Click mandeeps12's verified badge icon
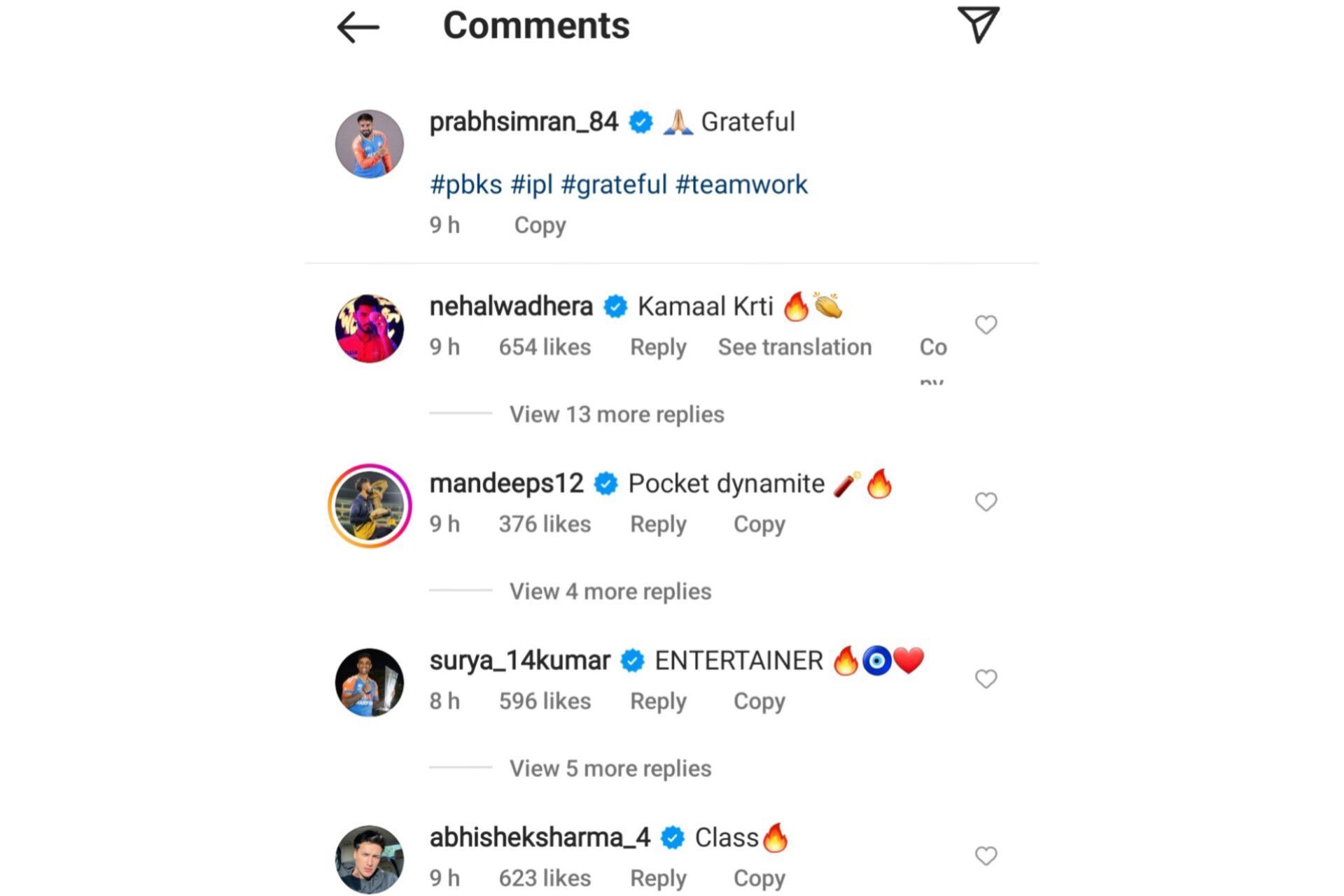1344x896 pixels. tap(605, 482)
